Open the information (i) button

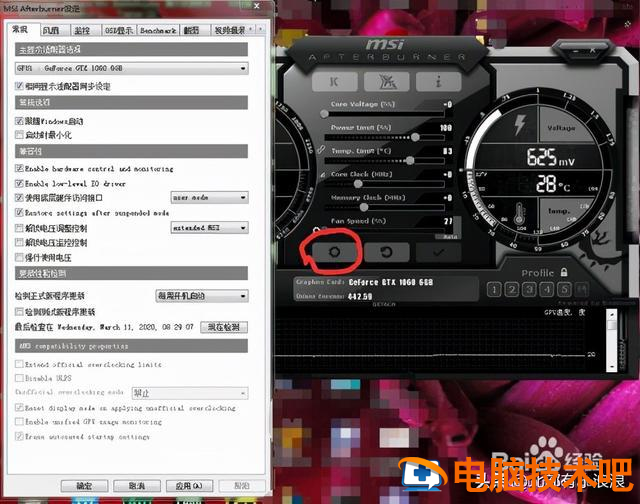438,82
